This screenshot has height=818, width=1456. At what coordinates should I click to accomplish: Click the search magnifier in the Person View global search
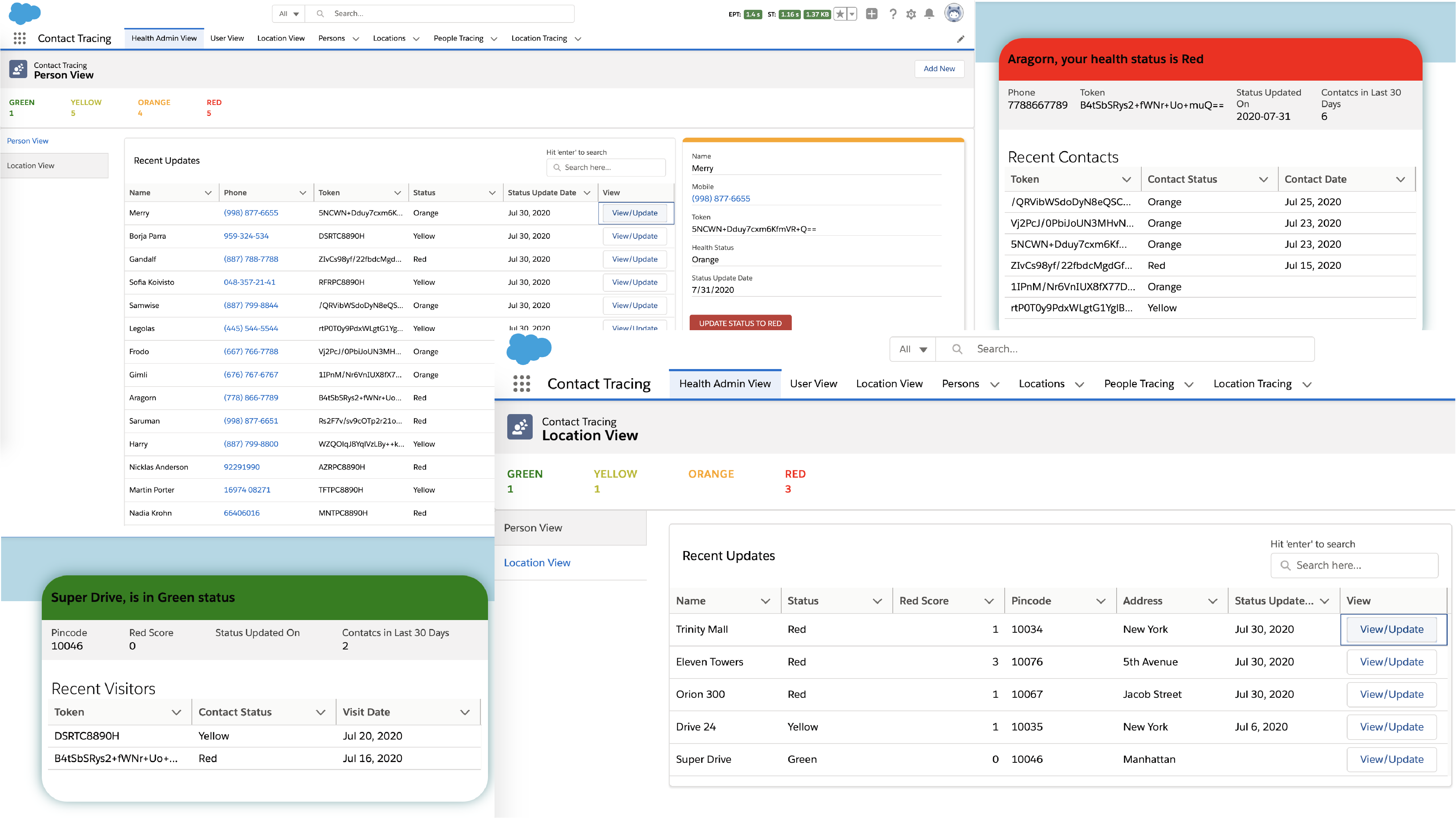point(320,13)
